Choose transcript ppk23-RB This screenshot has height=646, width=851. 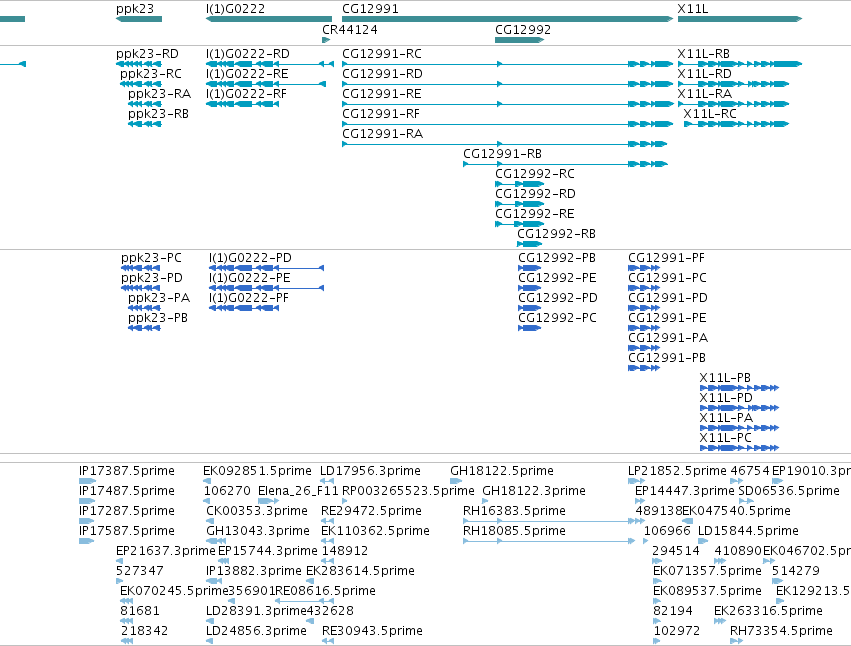pos(145,124)
